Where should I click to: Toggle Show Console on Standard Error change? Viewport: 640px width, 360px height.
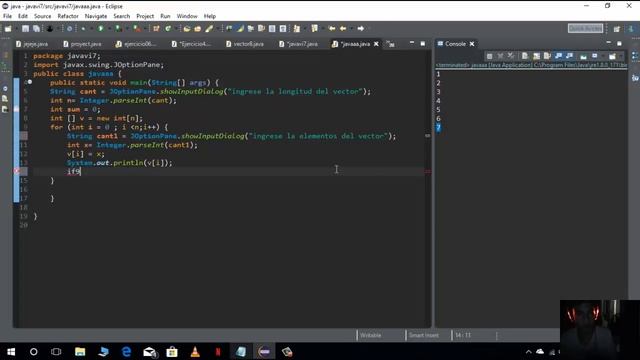570,56
